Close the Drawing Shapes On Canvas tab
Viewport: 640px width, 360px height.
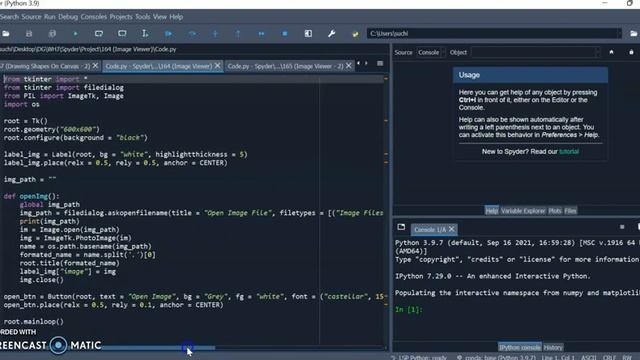click(95, 65)
